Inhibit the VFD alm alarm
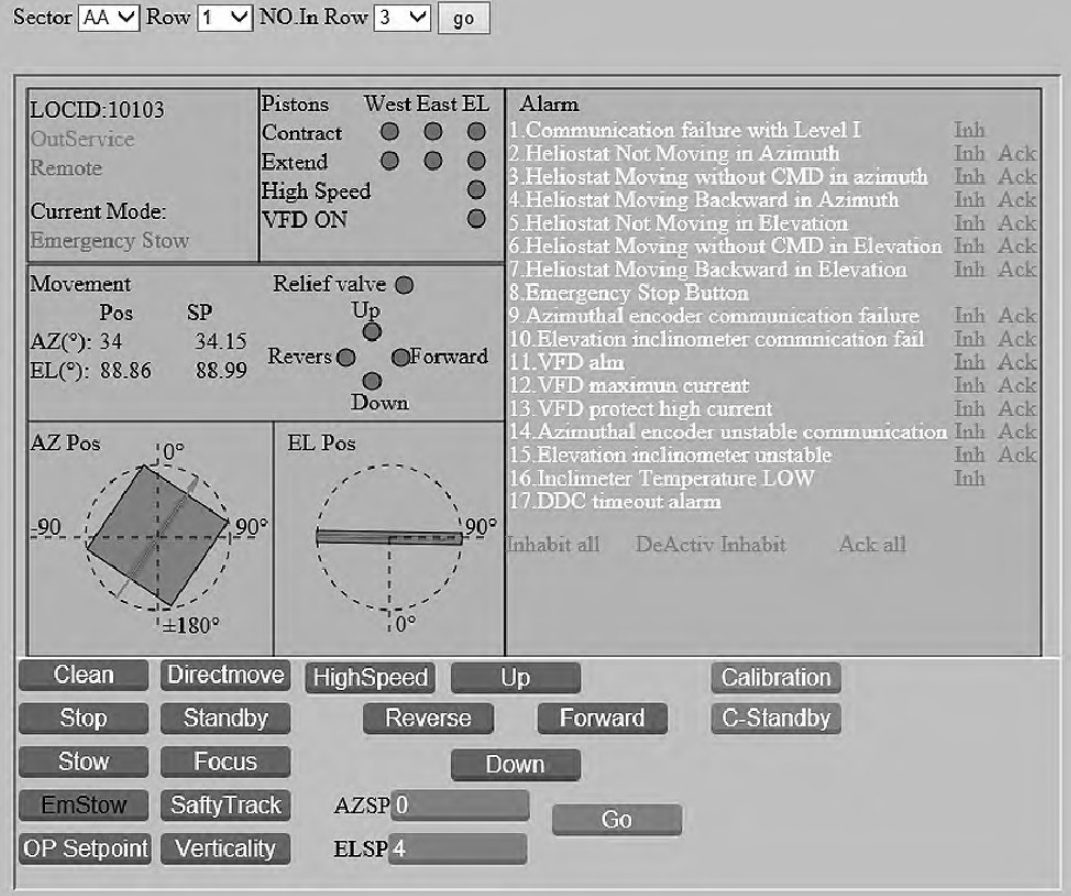Screen dimensions: 1071x896 (969, 362)
